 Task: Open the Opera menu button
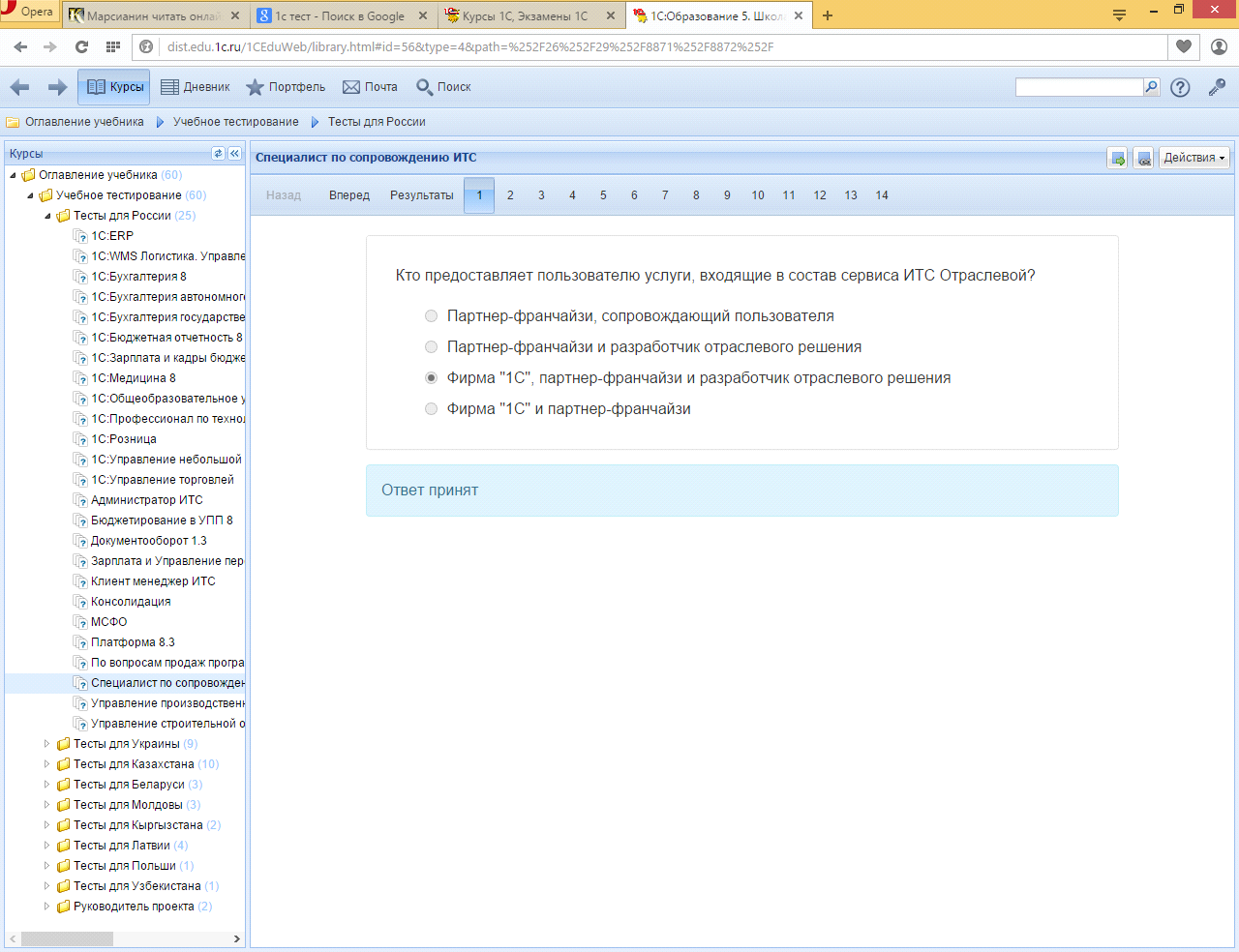29,13
